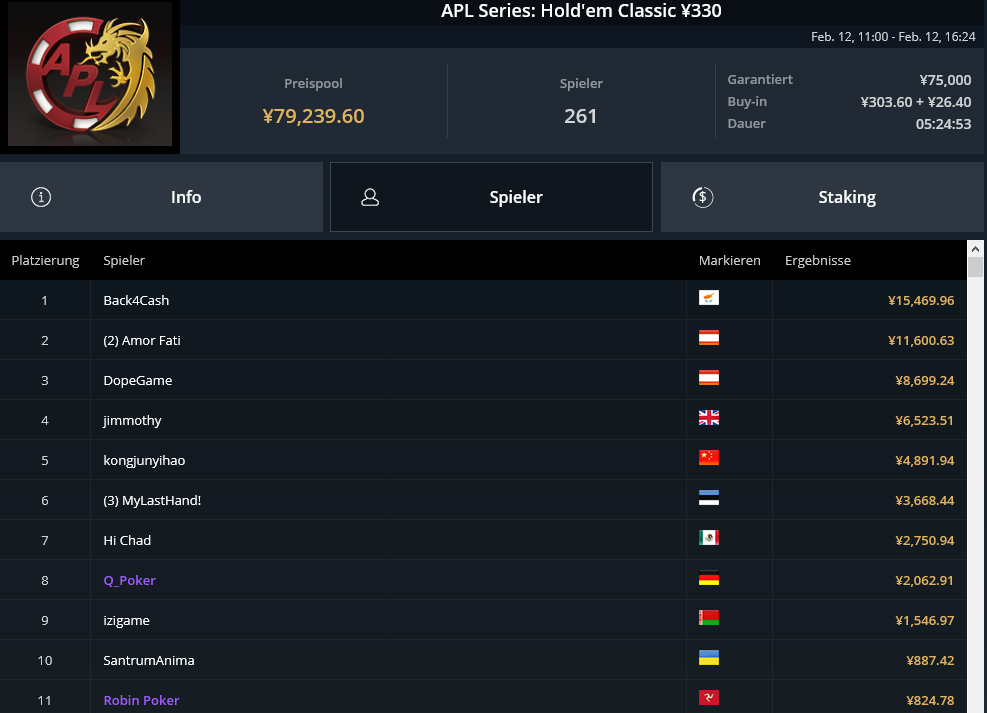
Task: Select player kongjunyihao
Action: coord(144,461)
